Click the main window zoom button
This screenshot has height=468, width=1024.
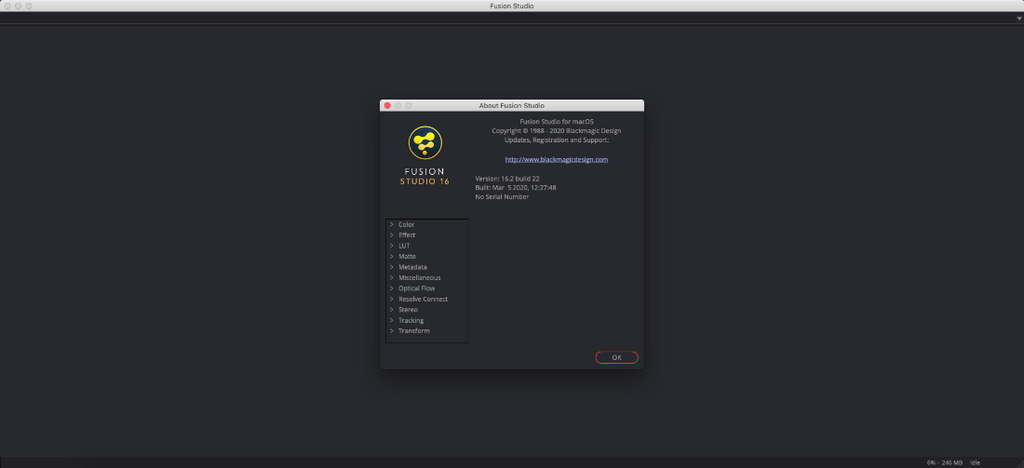(29, 6)
